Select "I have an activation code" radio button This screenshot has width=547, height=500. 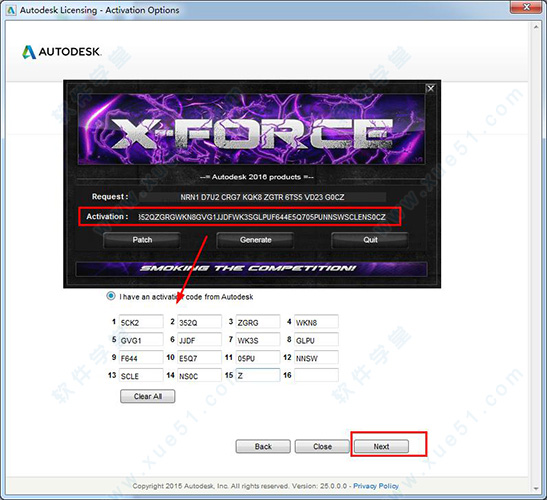[x=111, y=296]
